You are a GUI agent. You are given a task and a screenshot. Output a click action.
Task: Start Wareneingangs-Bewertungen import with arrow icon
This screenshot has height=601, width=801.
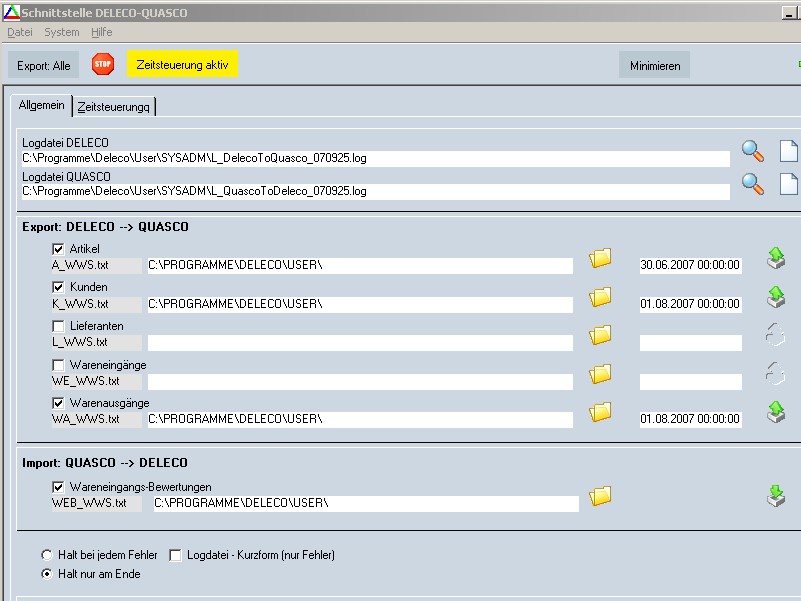pyautogui.click(x=776, y=496)
